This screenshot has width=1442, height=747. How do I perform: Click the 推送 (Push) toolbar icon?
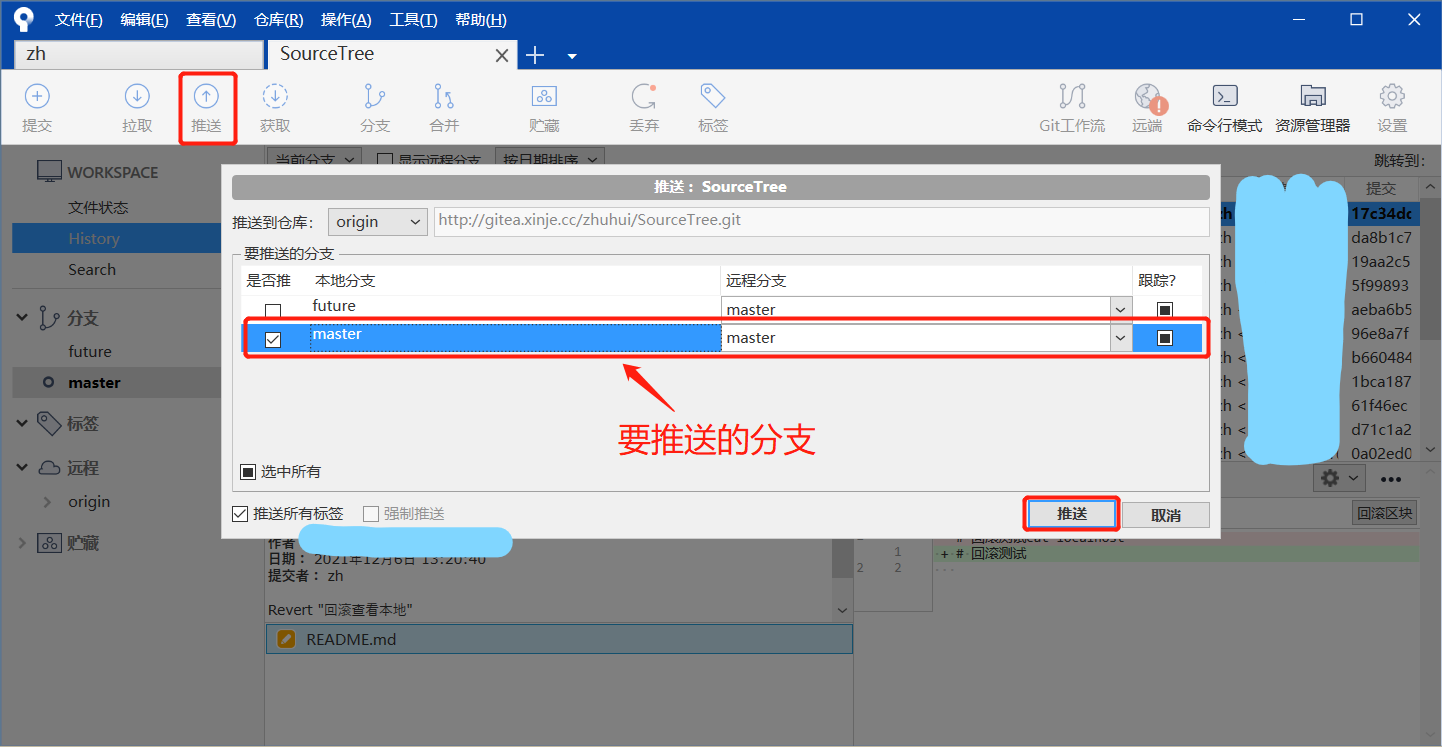coord(206,97)
